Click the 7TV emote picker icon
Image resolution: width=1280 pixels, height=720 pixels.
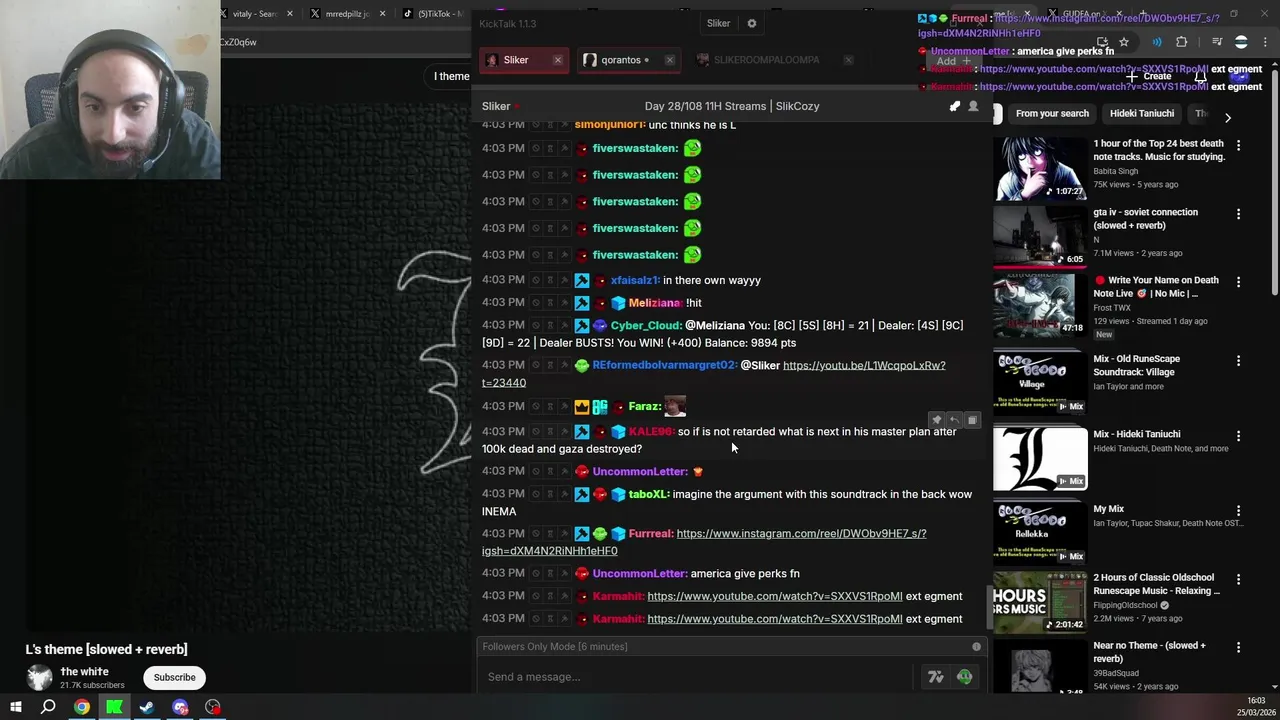[x=936, y=677]
